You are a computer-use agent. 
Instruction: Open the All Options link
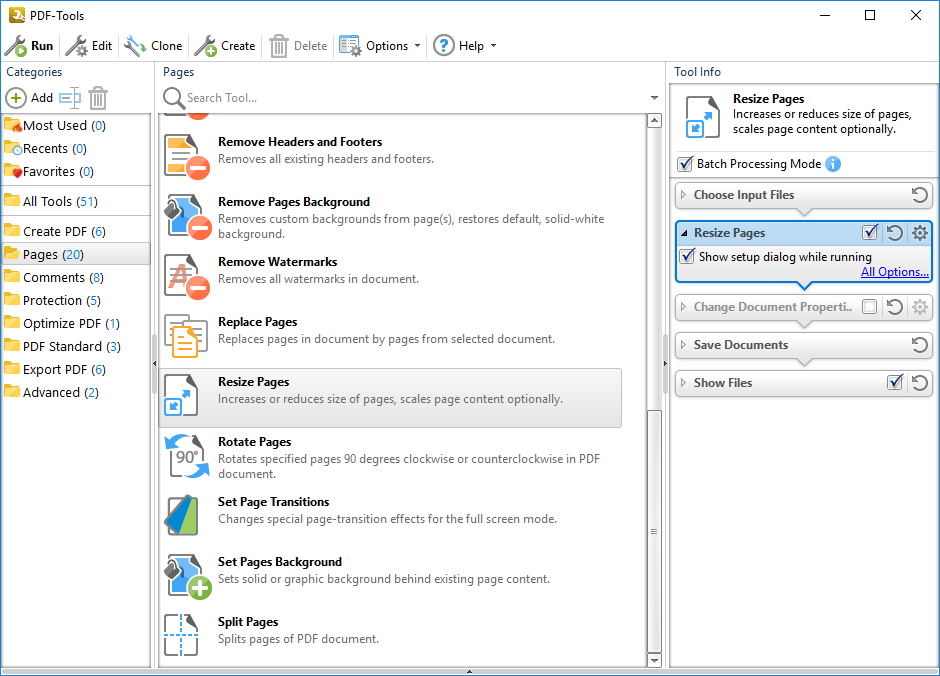point(894,272)
